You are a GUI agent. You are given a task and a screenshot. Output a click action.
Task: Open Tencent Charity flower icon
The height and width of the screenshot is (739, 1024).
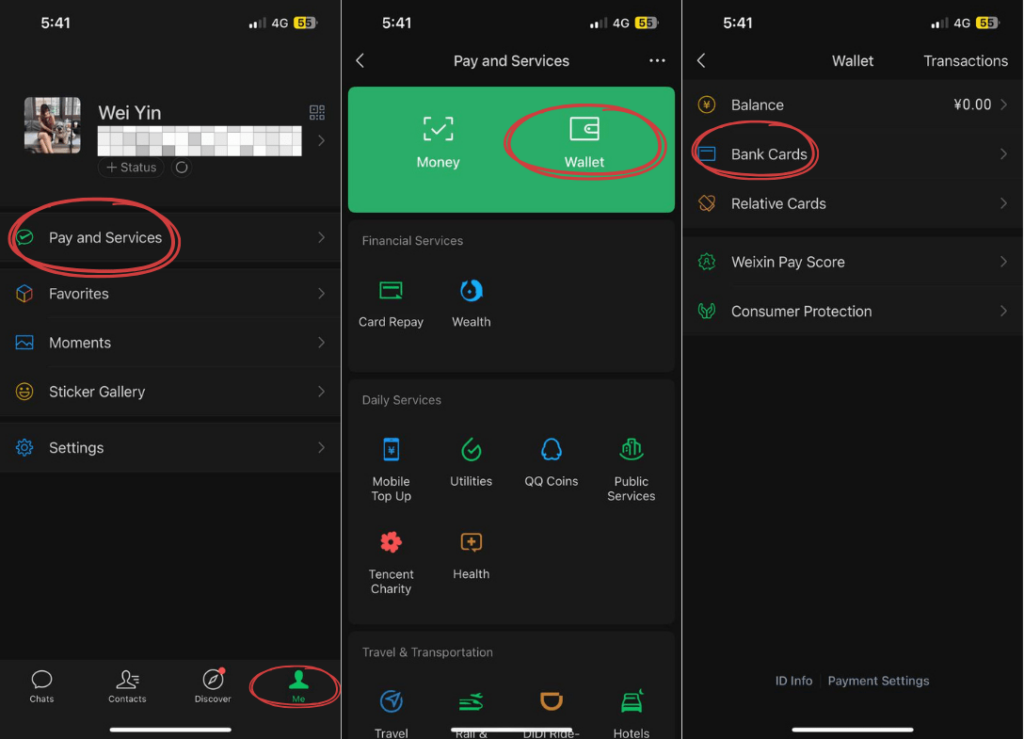click(391, 543)
